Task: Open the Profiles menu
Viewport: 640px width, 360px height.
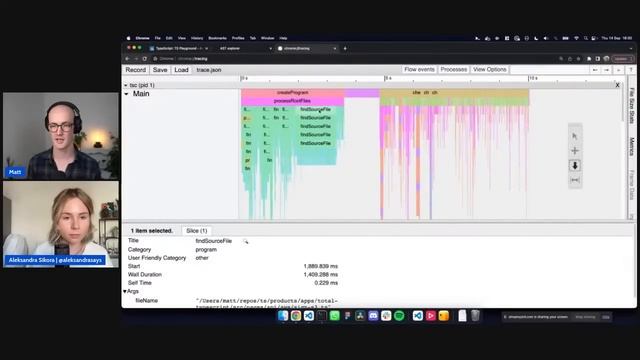Action: point(238,38)
